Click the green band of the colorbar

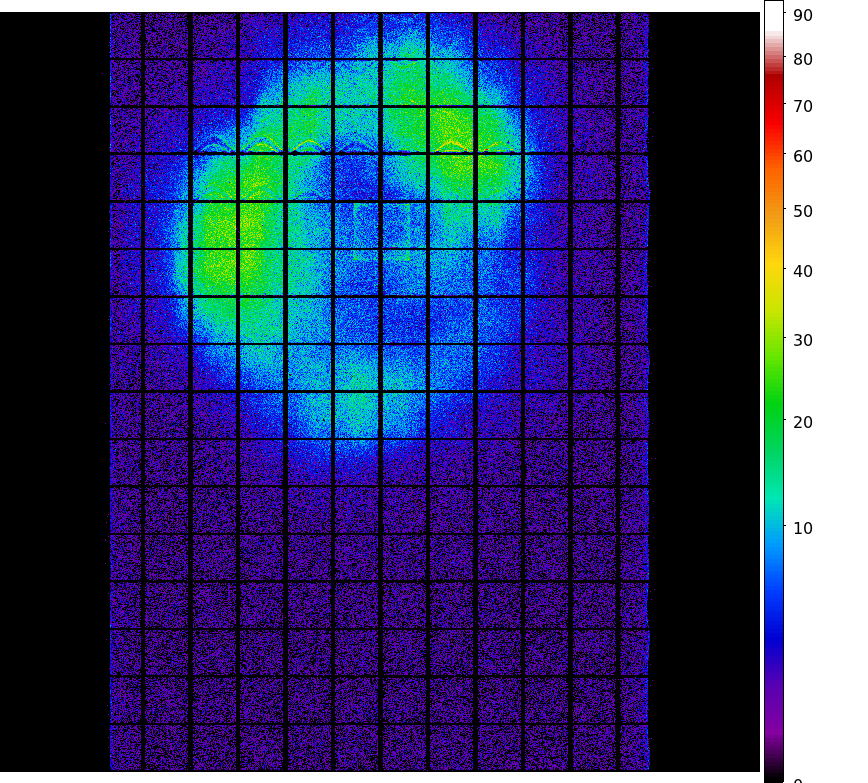[773, 410]
